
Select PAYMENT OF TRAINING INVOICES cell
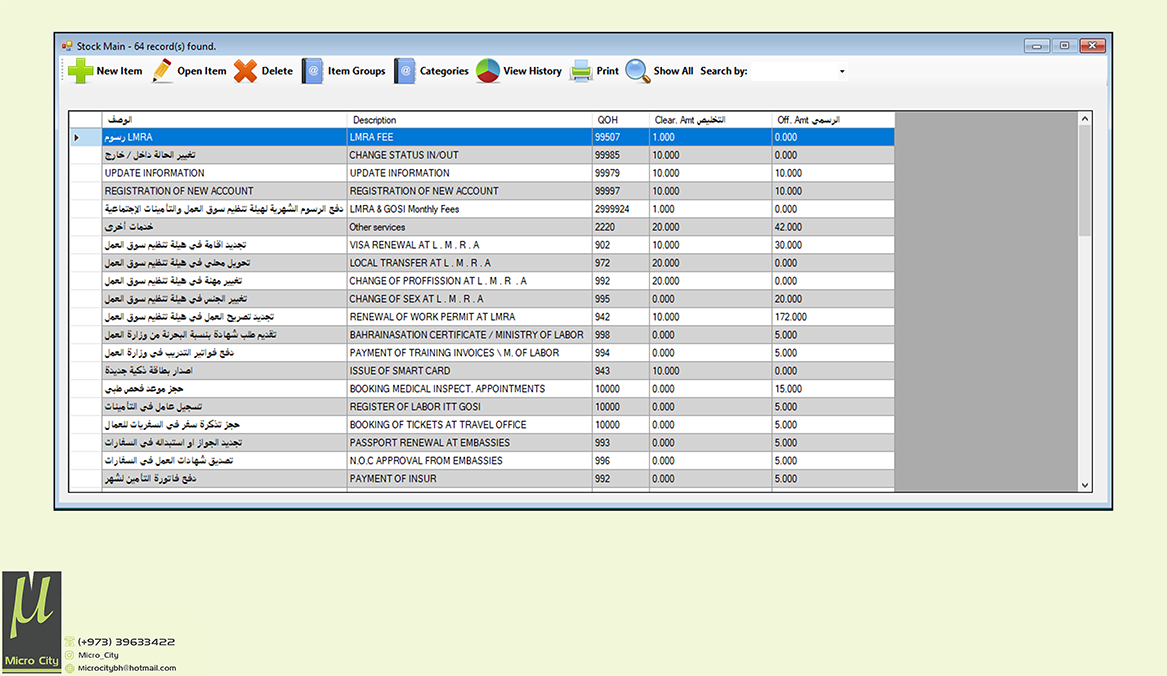470,353
